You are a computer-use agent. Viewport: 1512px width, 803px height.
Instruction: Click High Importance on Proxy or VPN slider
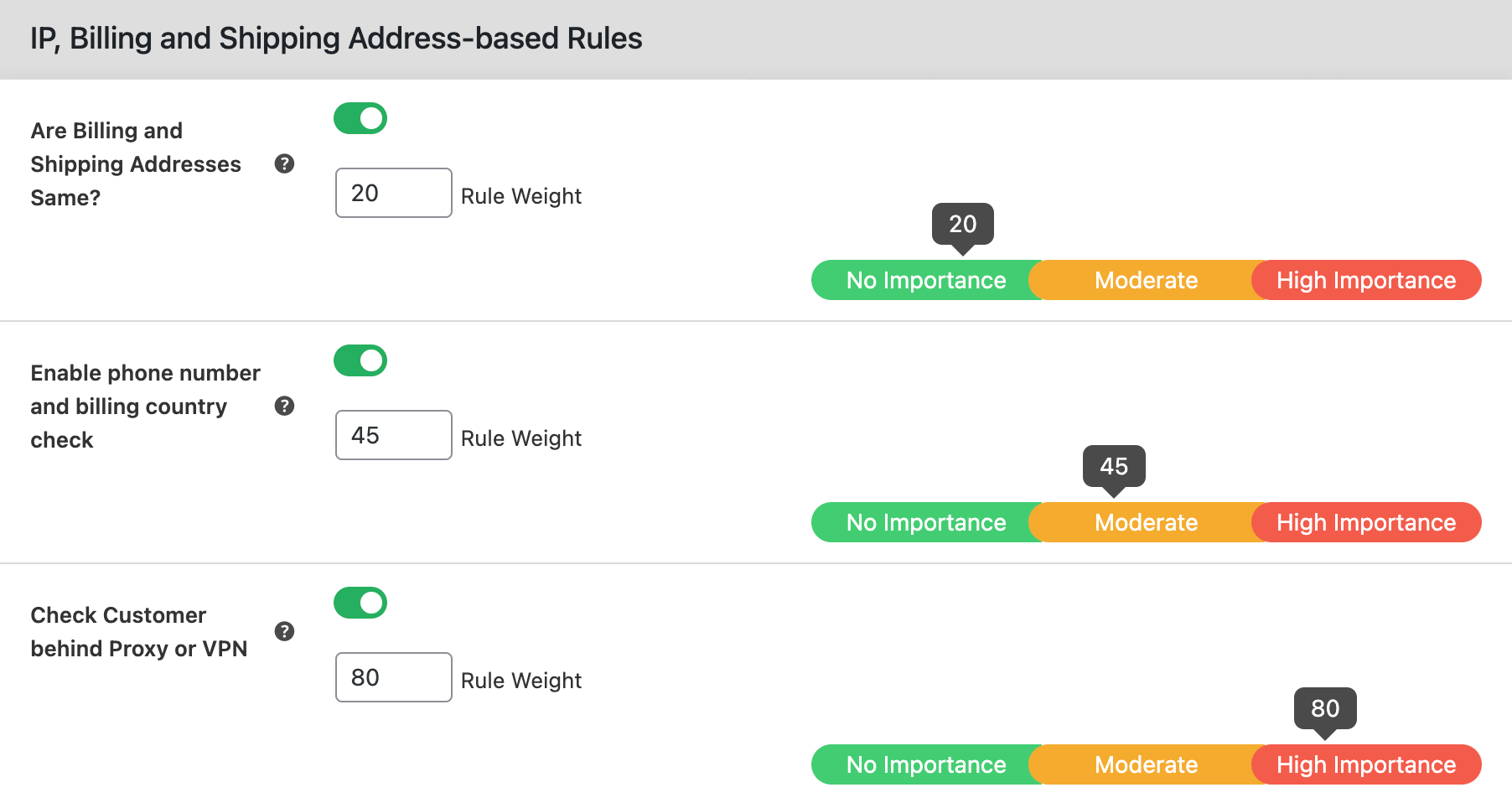click(x=1366, y=764)
